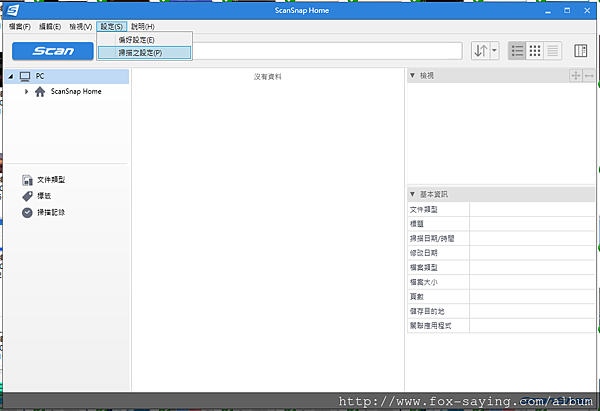Click the sort order arrows icon

pos(480,51)
